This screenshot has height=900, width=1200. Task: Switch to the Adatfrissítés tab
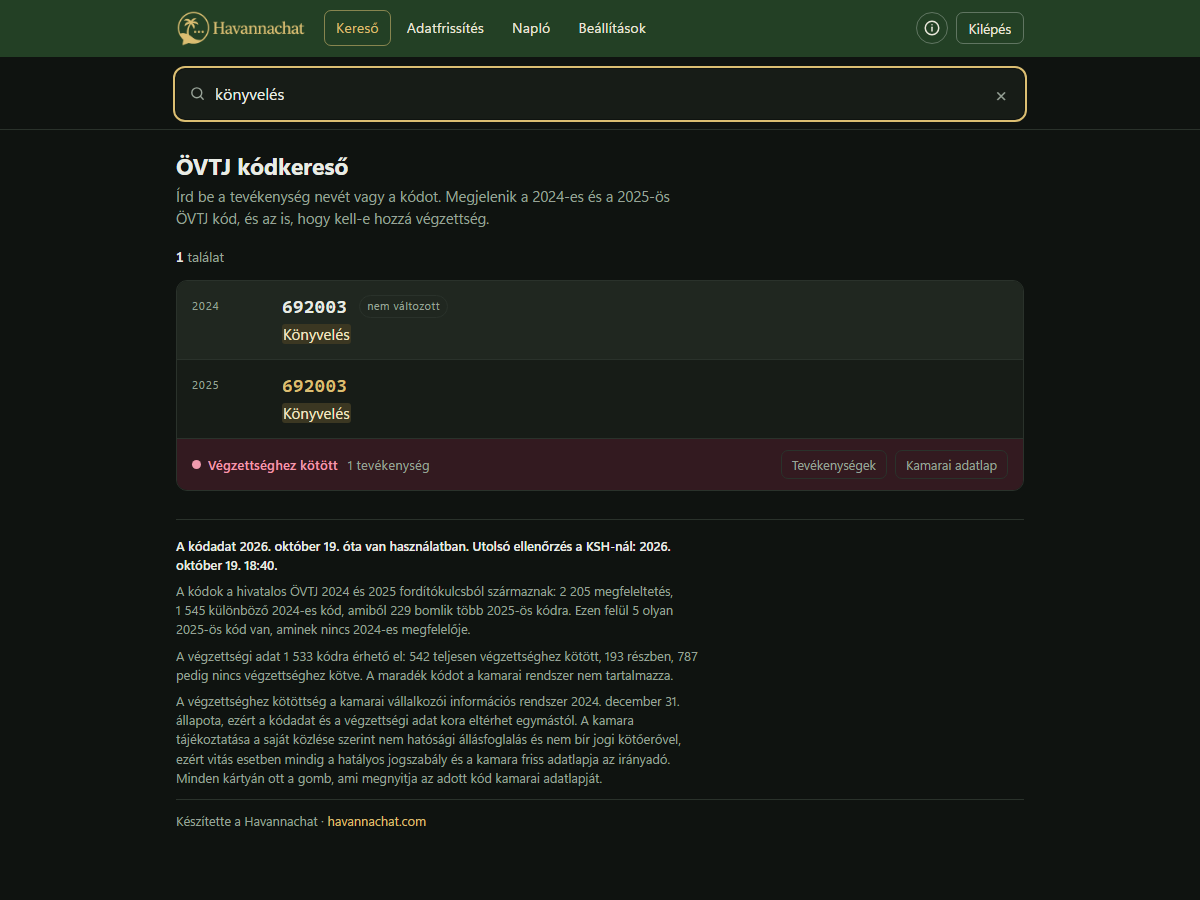pos(445,28)
